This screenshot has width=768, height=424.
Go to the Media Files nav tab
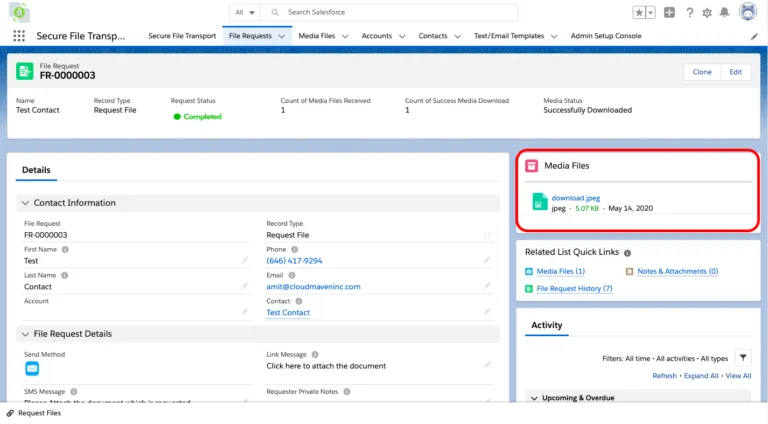click(316, 36)
